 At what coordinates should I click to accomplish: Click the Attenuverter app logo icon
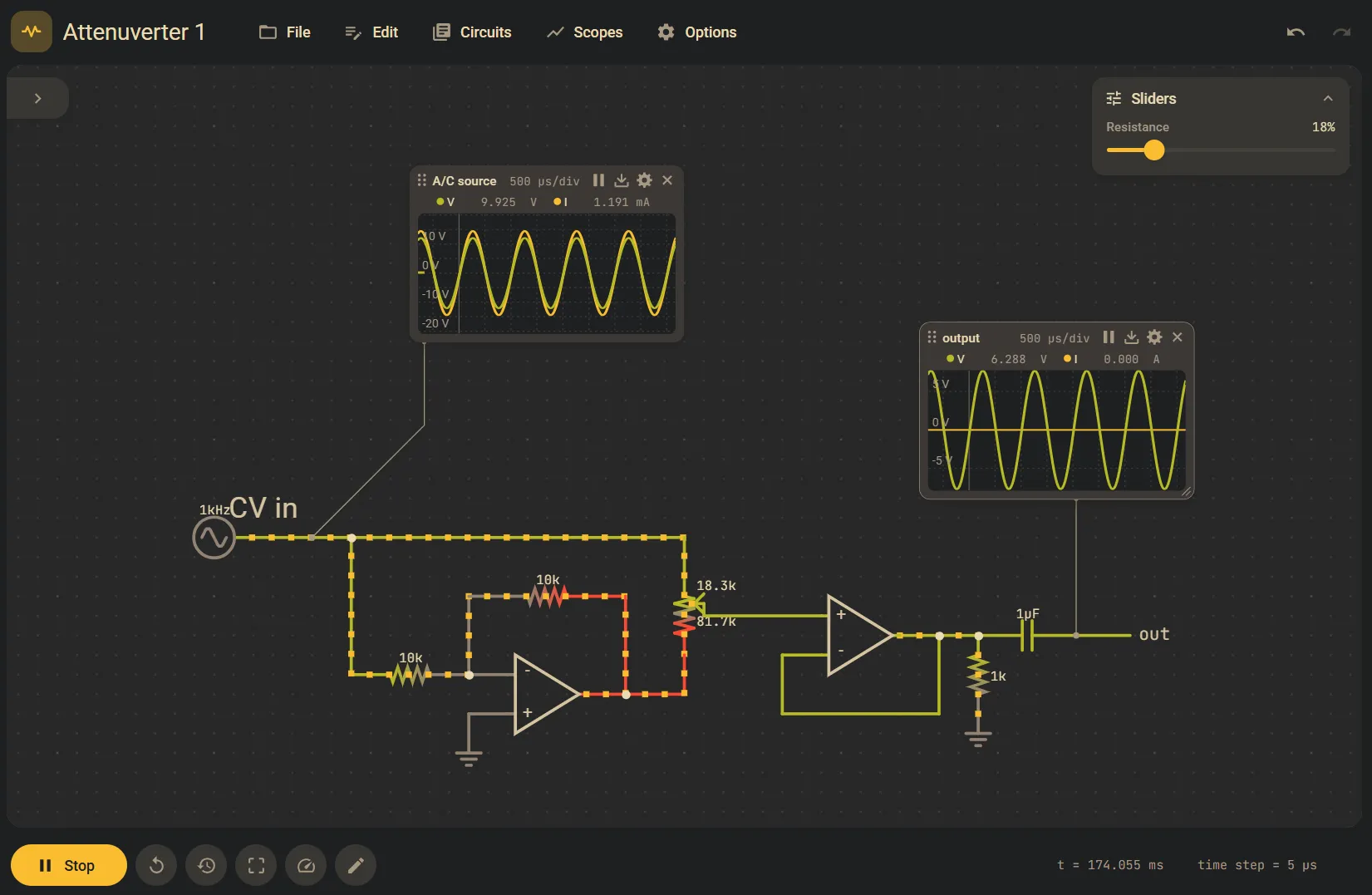[x=32, y=32]
